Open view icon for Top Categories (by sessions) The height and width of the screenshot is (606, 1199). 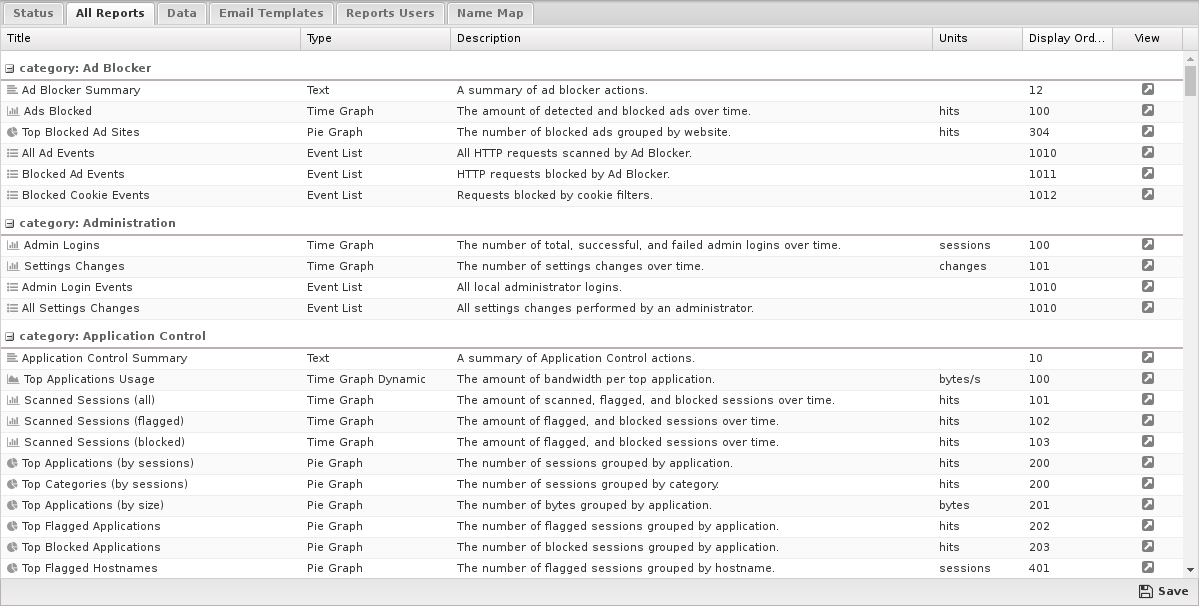coord(1147,484)
